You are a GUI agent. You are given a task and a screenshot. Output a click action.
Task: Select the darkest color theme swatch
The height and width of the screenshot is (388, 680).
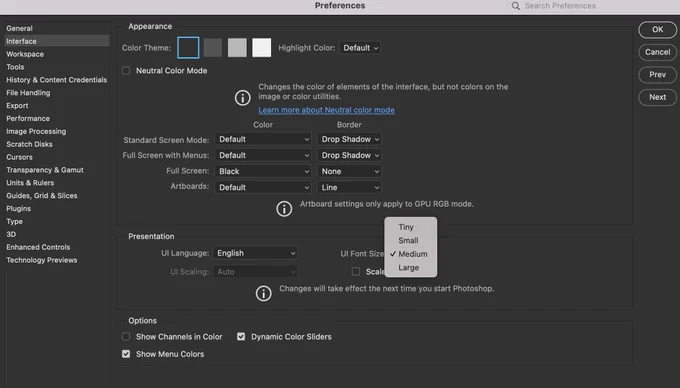coord(188,48)
